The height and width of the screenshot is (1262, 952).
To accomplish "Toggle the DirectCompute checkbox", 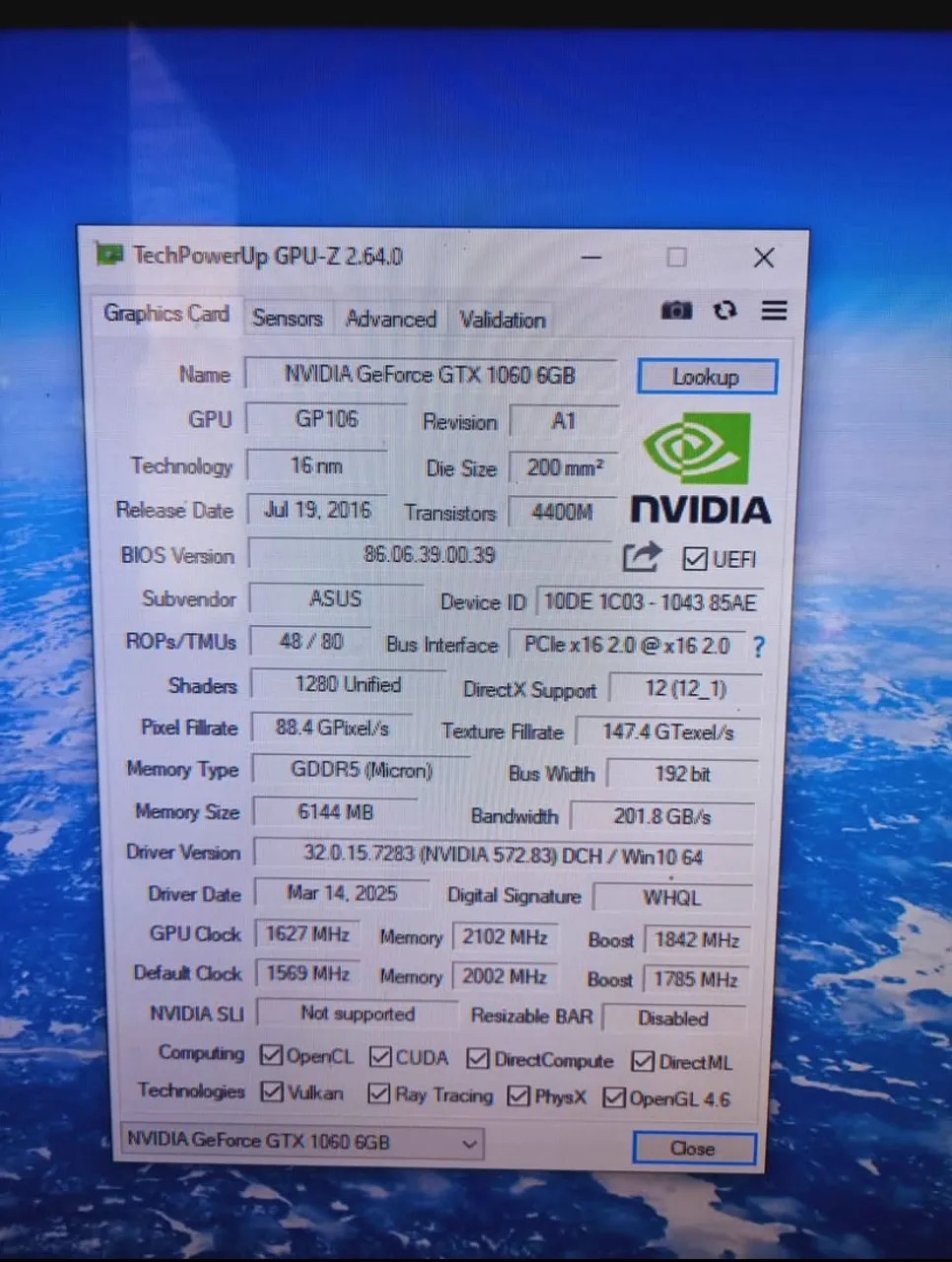I will coord(478,1059).
